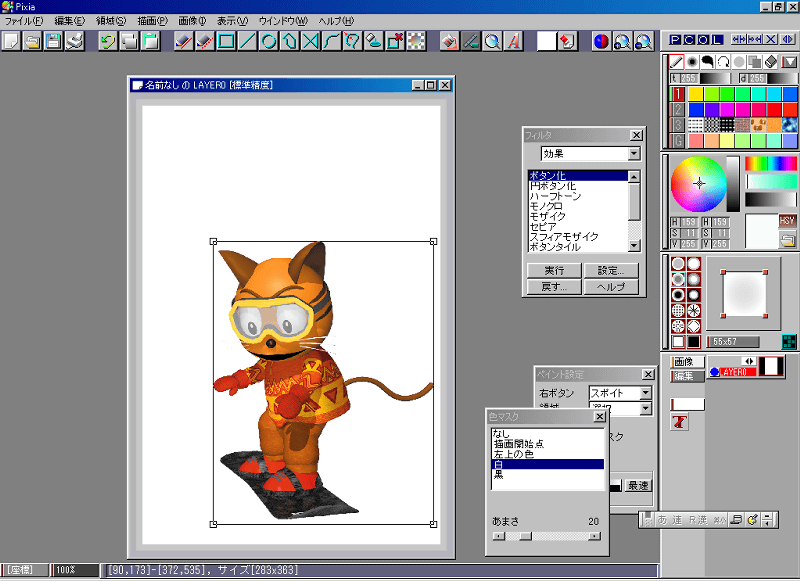The image size is (800, 581).
Task: Select the circle region tool
Action: tap(268, 41)
